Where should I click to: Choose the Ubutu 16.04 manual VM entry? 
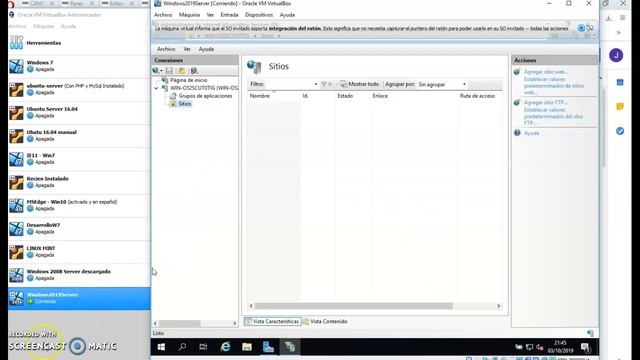(x=79, y=136)
